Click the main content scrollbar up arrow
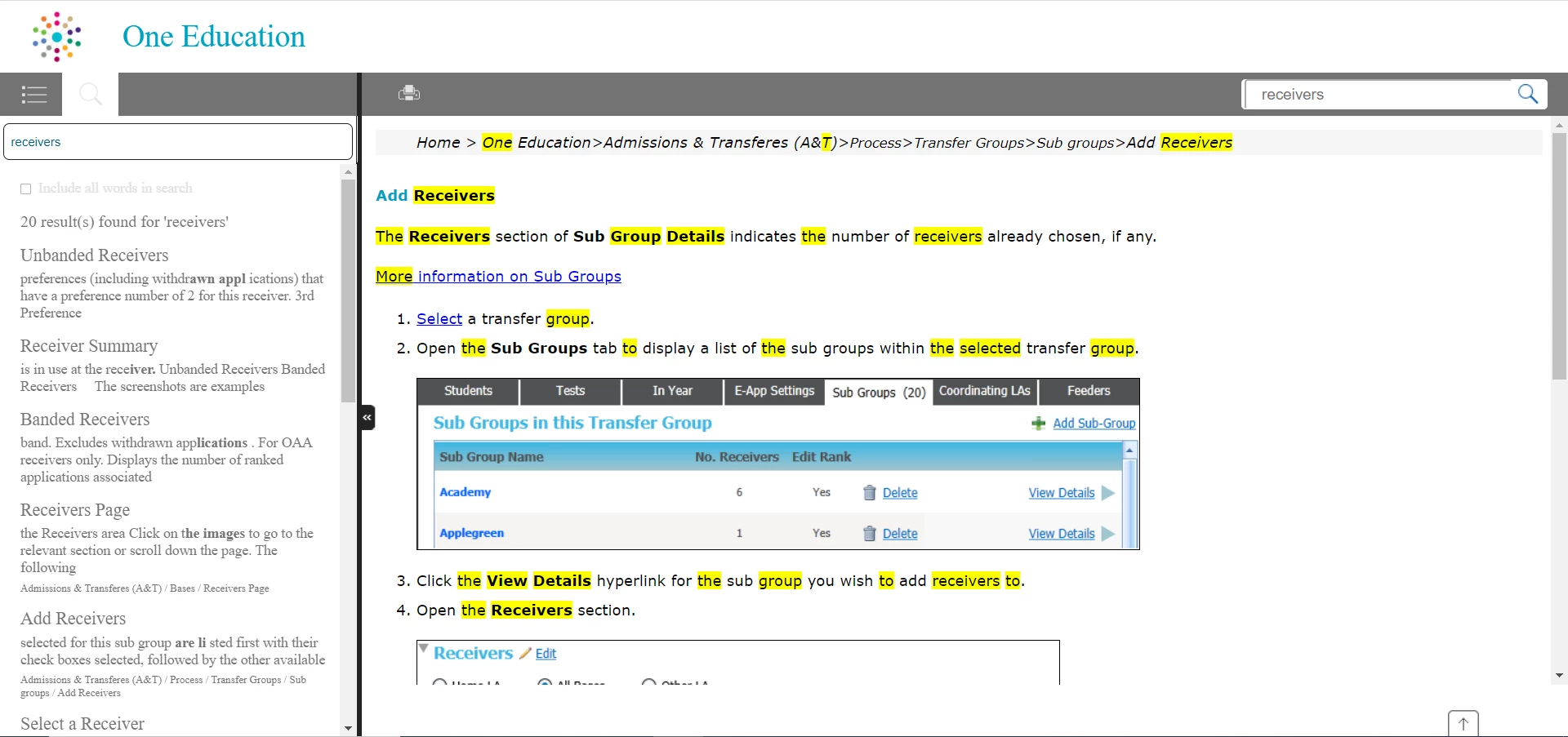 coord(1559,126)
